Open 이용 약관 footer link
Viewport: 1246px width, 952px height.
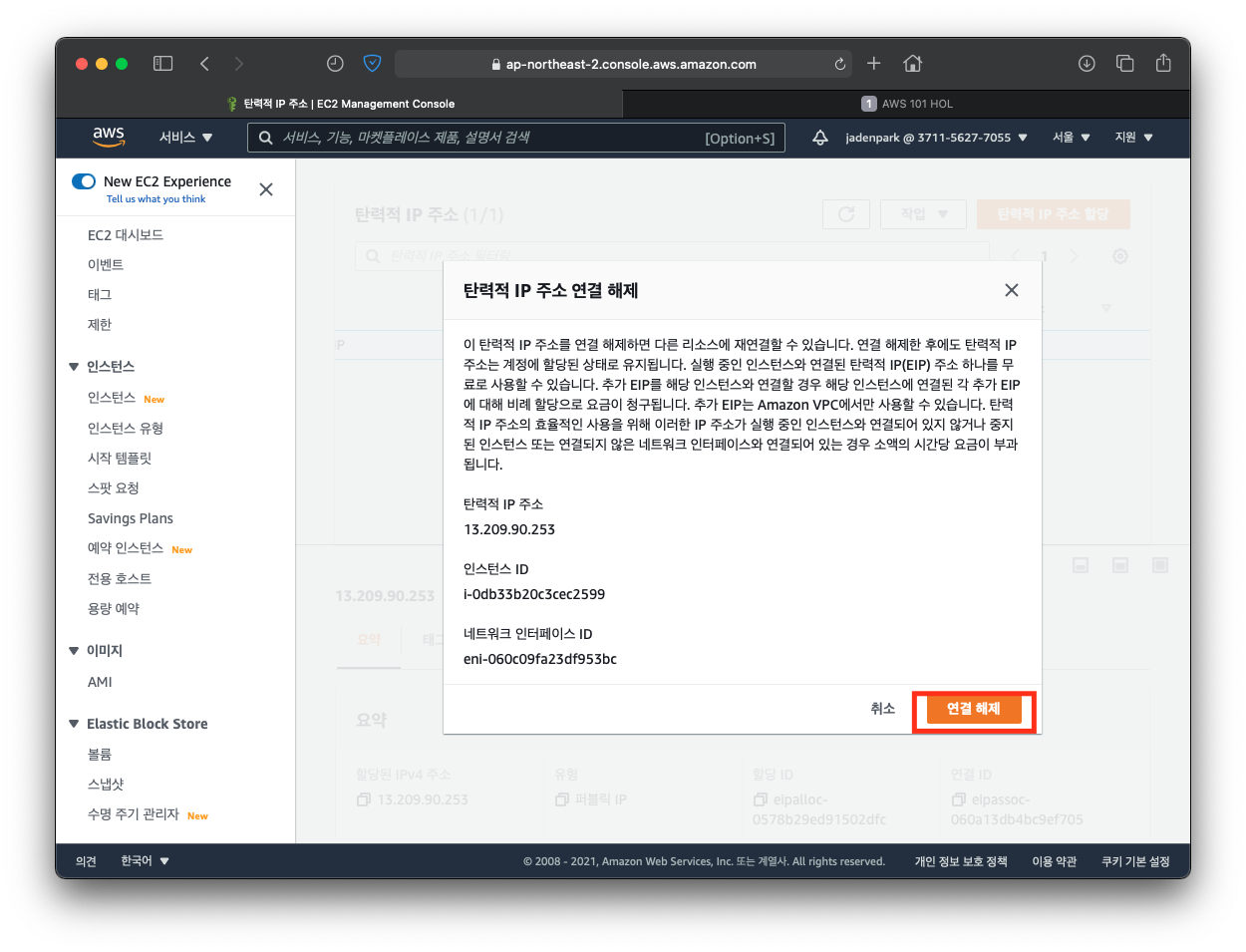(x=1055, y=861)
